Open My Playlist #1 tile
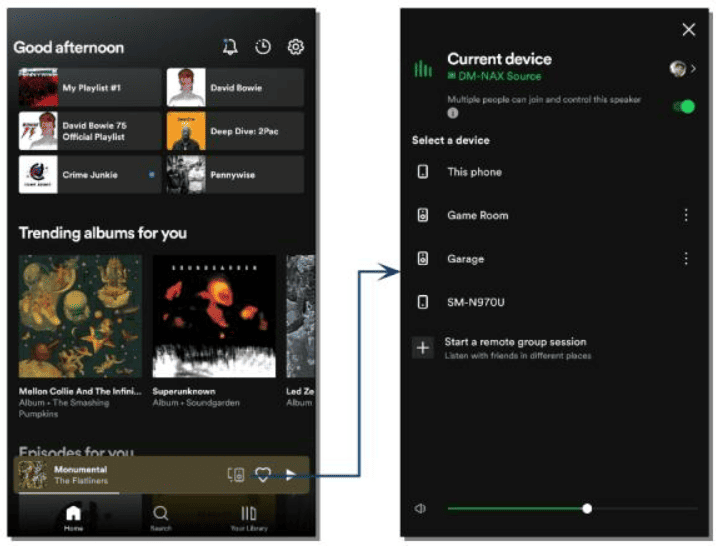Image resolution: width=716 pixels, height=546 pixels. pos(90,87)
